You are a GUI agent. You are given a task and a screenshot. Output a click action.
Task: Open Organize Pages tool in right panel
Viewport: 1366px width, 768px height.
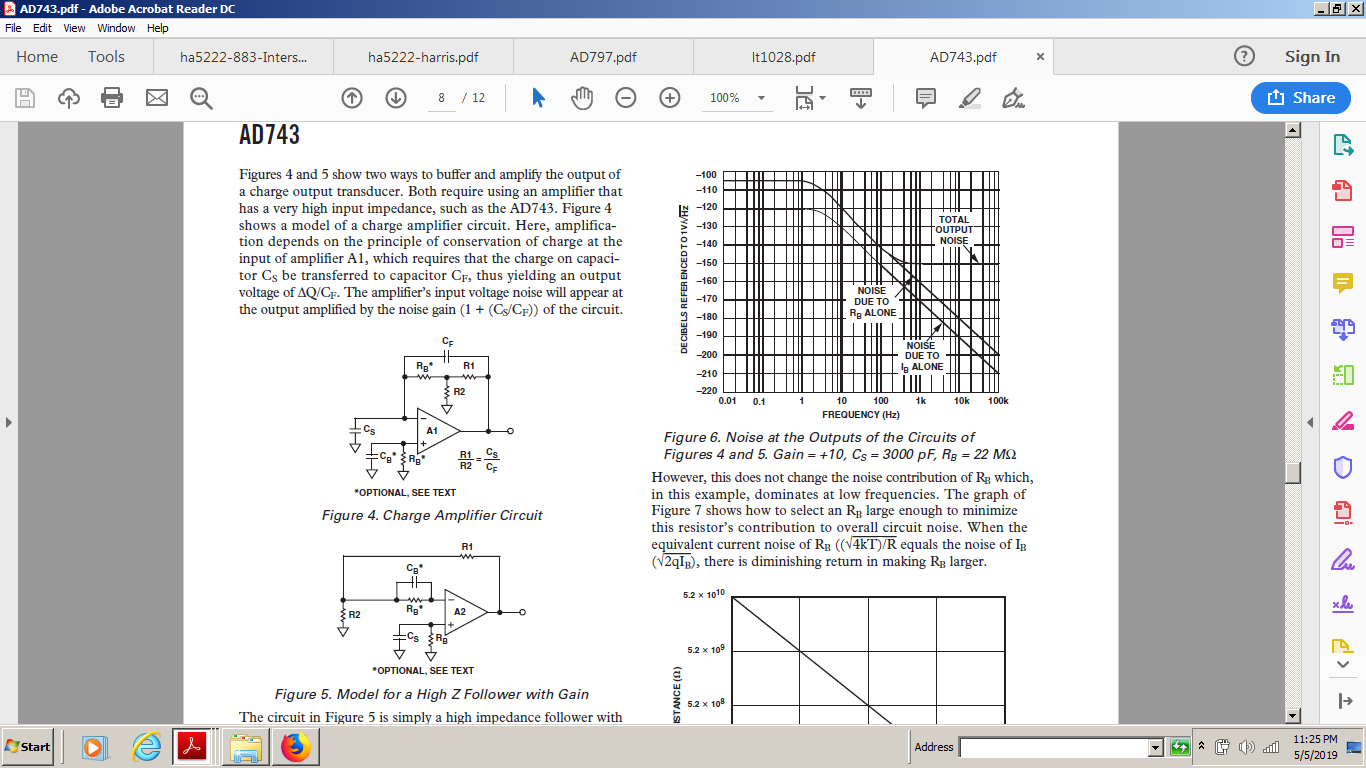tap(1343, 375)
